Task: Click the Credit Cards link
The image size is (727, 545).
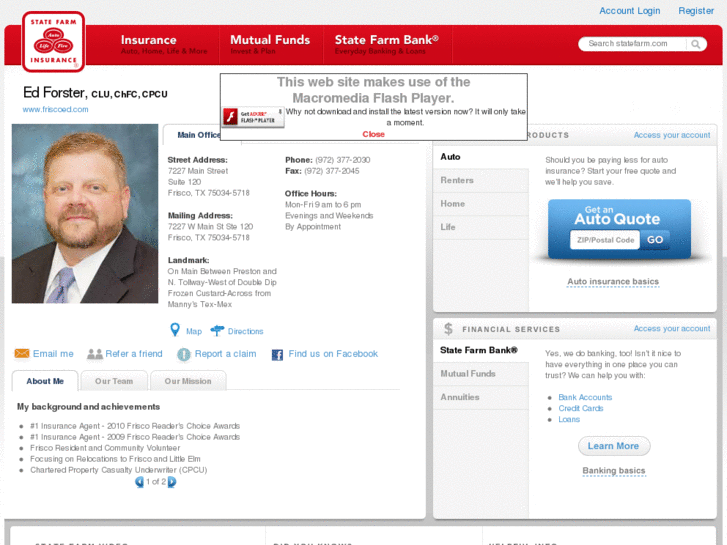Action: click(581, 409)
